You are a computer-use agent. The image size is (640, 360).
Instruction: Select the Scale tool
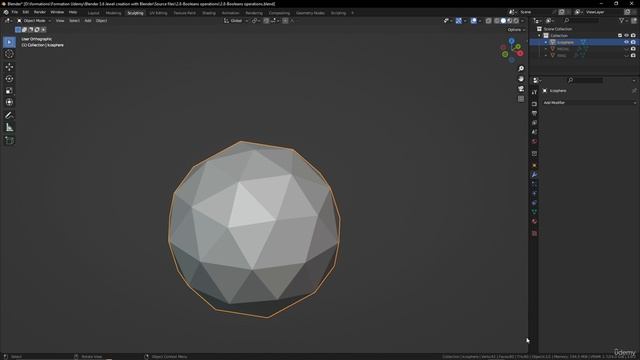coord(9,91)
